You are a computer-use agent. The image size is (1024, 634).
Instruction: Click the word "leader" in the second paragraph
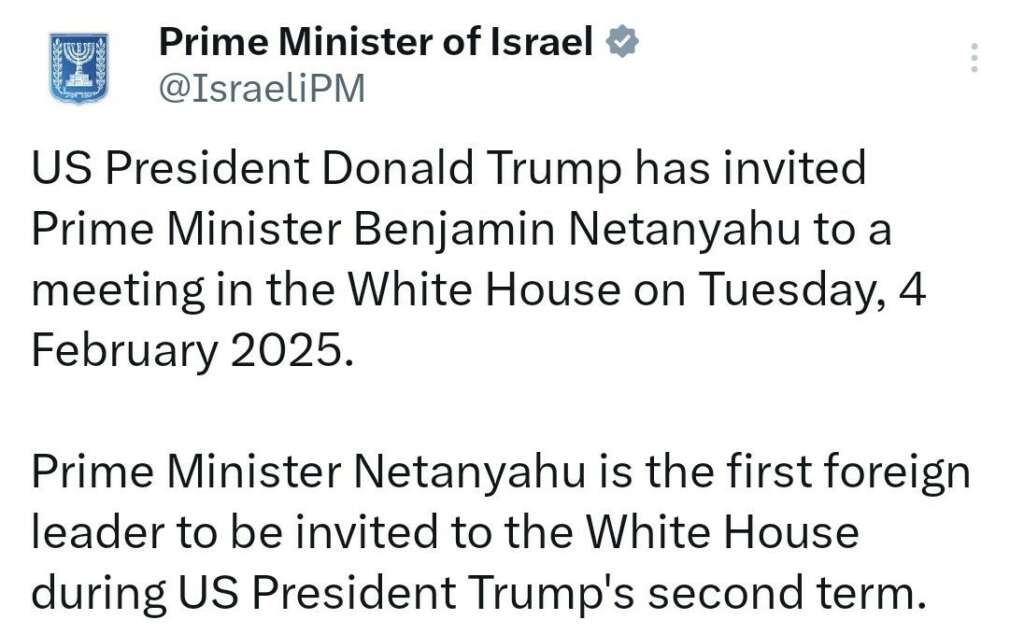[98, 532]
